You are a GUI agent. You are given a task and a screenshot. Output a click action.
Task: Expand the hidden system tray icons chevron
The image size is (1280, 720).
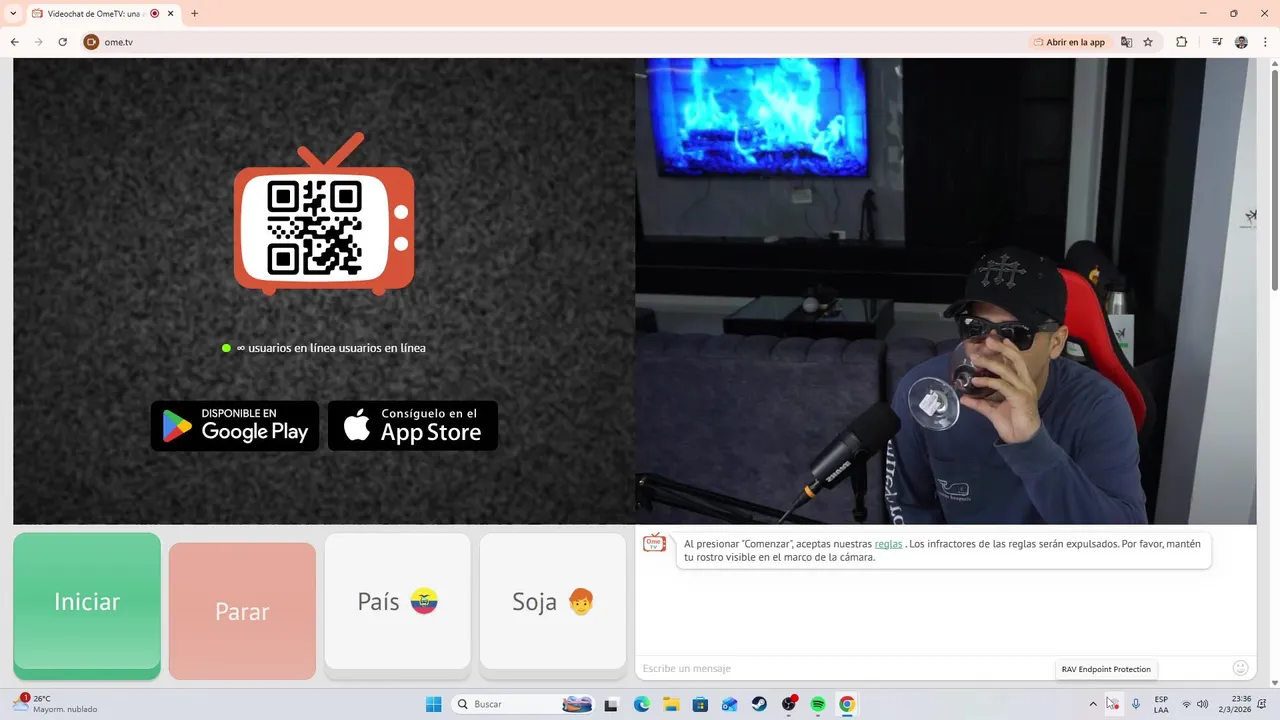tap(1093, 704)
